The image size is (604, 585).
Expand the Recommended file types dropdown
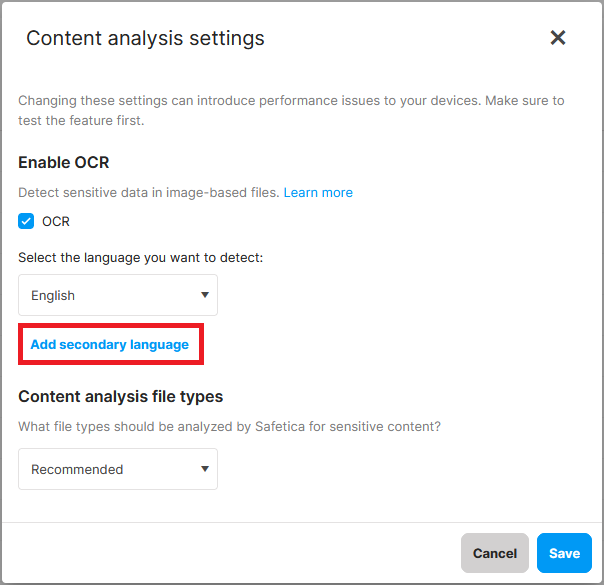(x=118, y=469)
